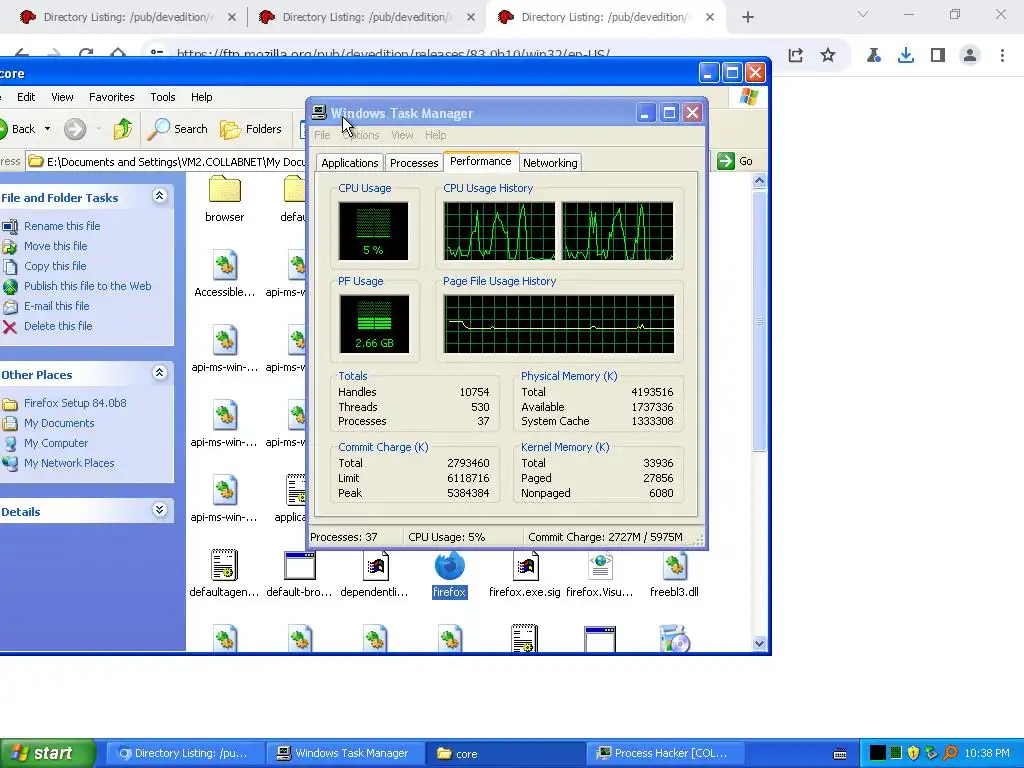This screenshot has height=768, width=1024.
Task: Click the Search toolbar button in Explorer
Action: [178, 129]
